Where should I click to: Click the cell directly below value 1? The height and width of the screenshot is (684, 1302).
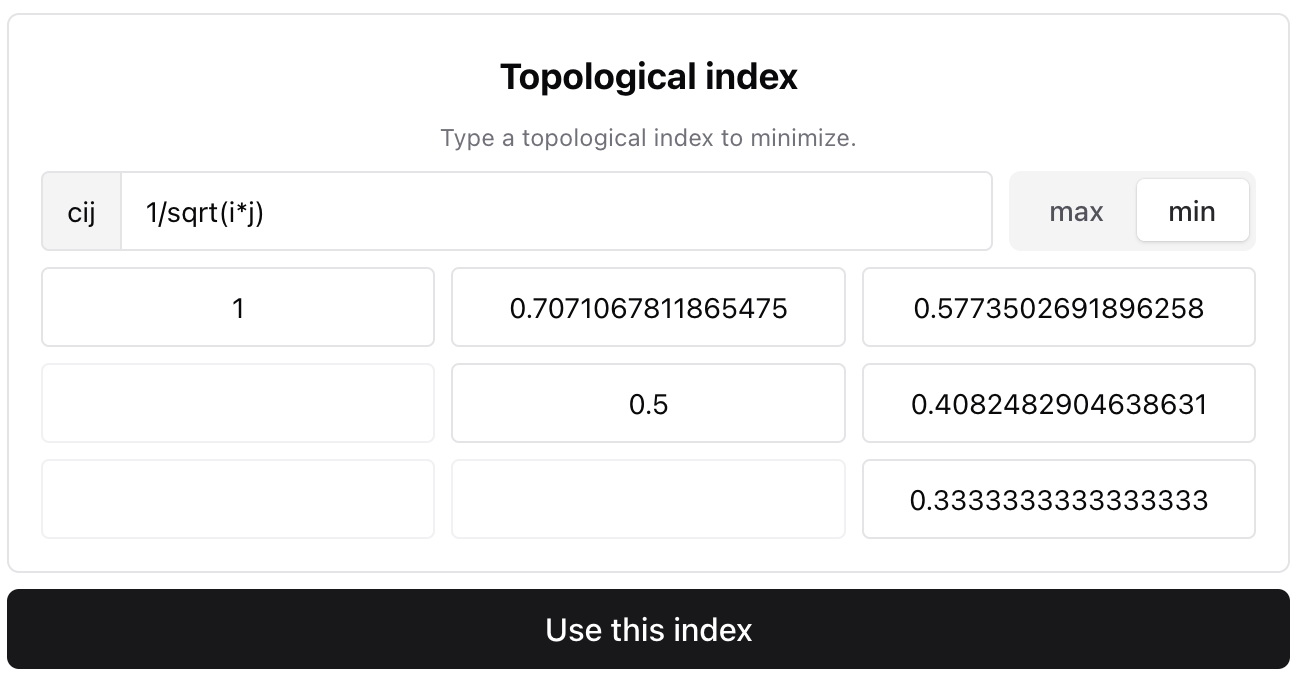tap(238, 403)
